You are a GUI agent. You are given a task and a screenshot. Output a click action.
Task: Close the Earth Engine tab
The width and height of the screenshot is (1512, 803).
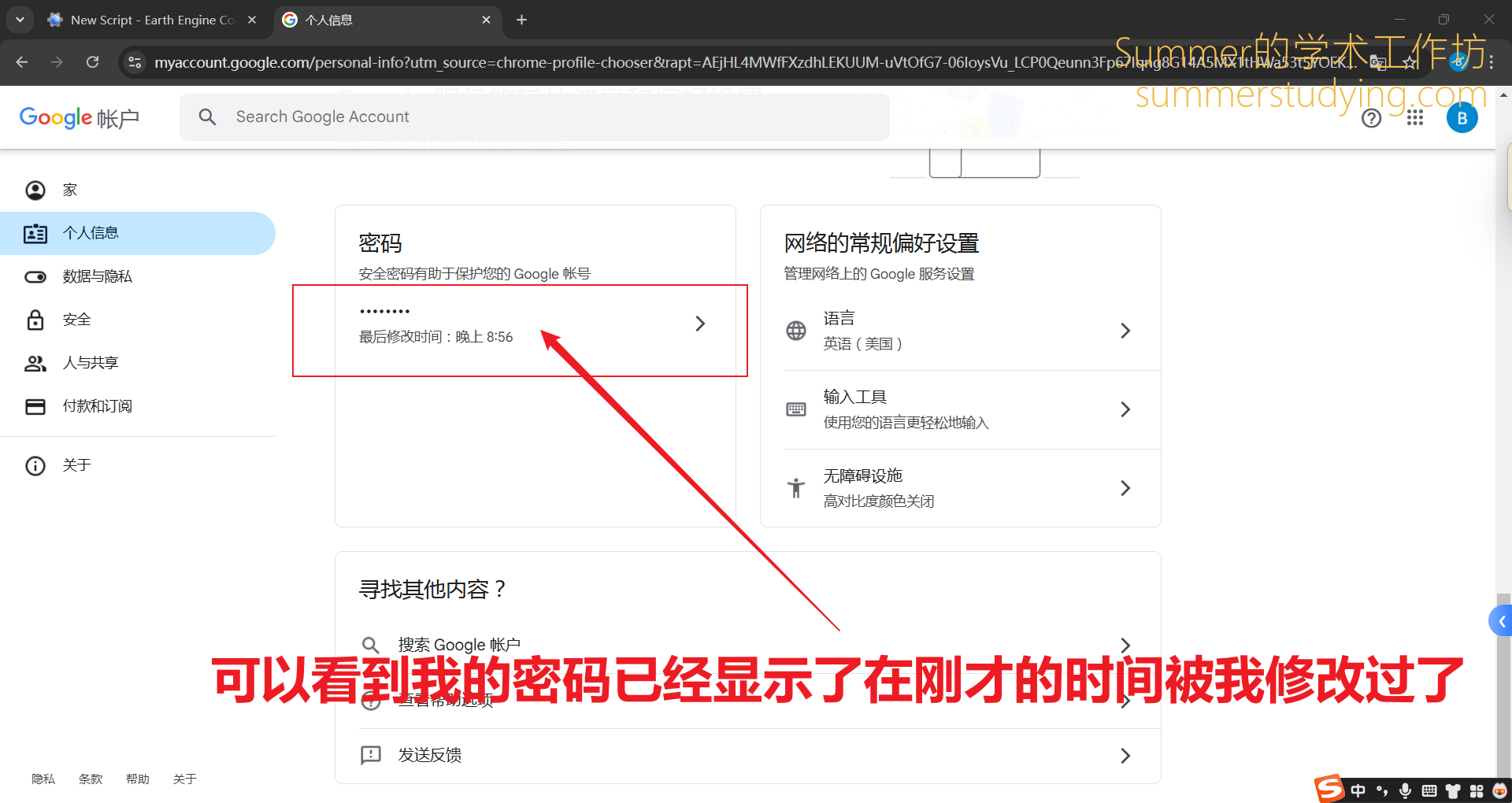pos(252,20)
